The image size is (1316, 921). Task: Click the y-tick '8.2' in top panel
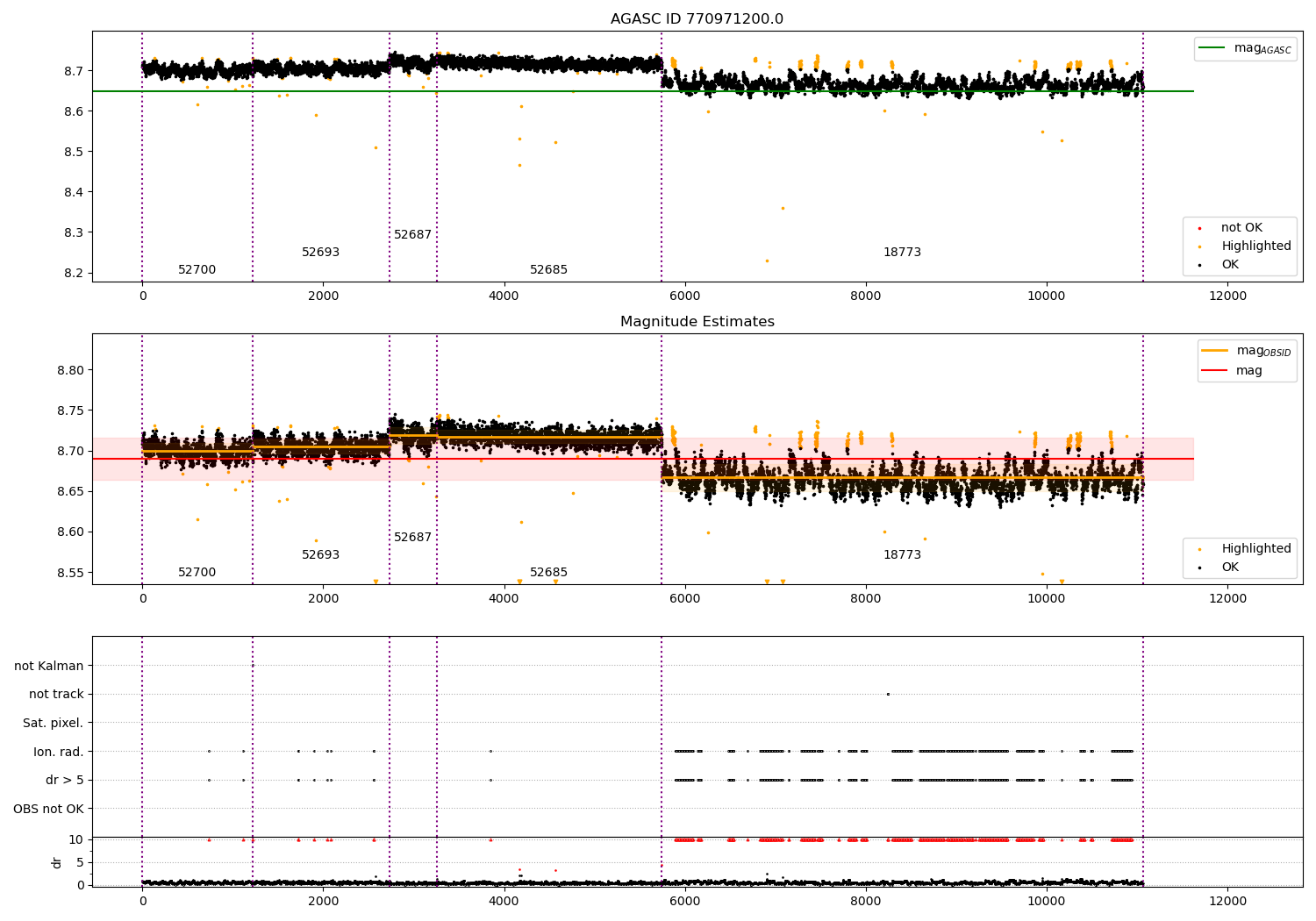point(75,274)
